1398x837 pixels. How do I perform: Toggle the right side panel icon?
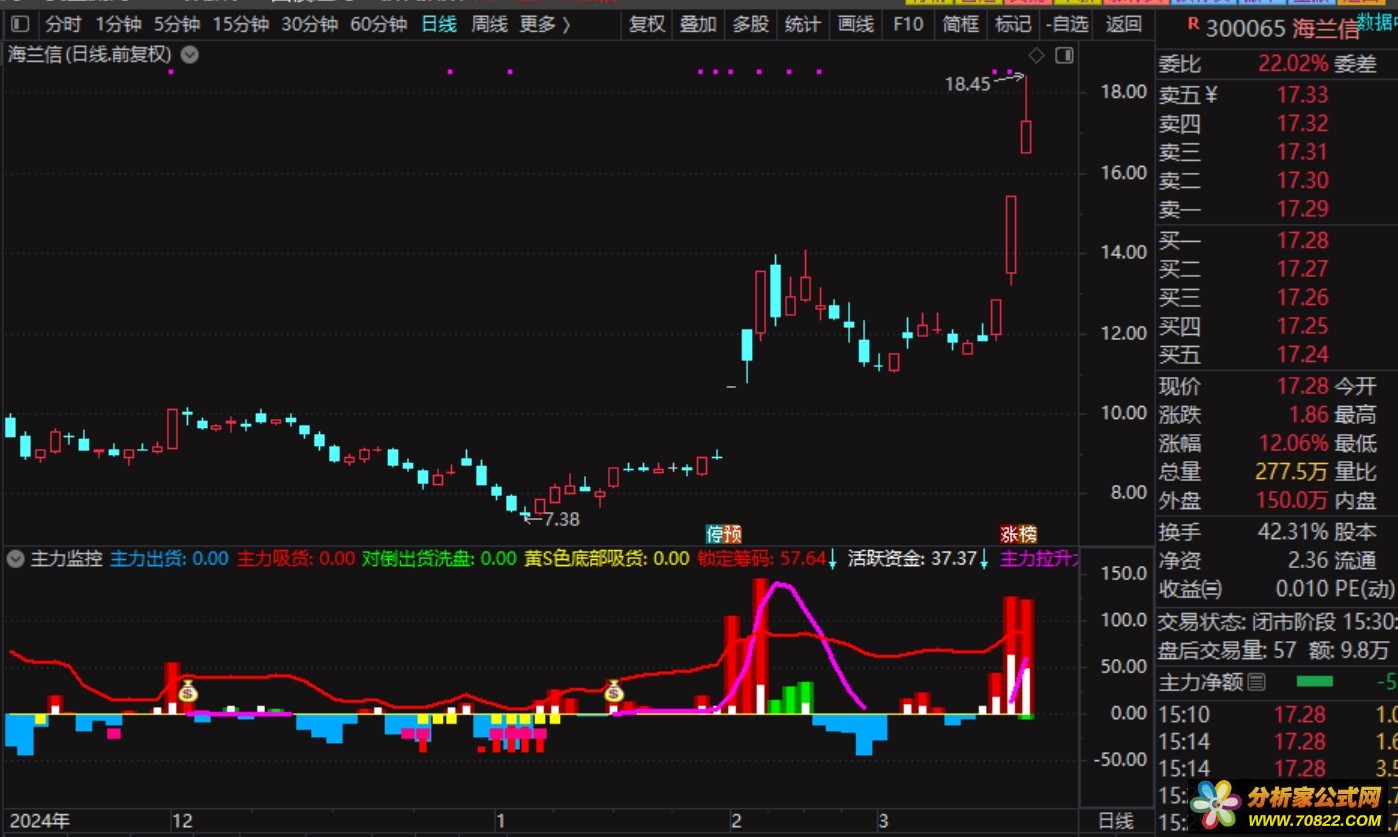(1064, 55)
